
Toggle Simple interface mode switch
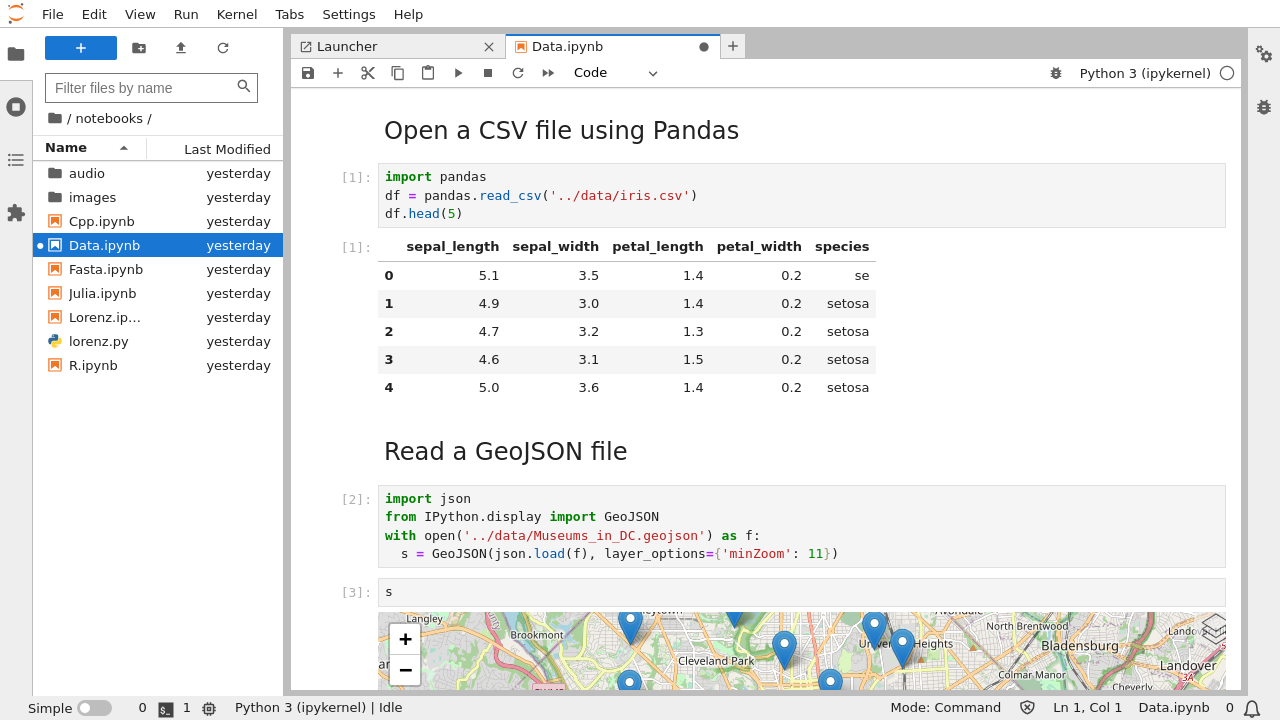[94, 708]
